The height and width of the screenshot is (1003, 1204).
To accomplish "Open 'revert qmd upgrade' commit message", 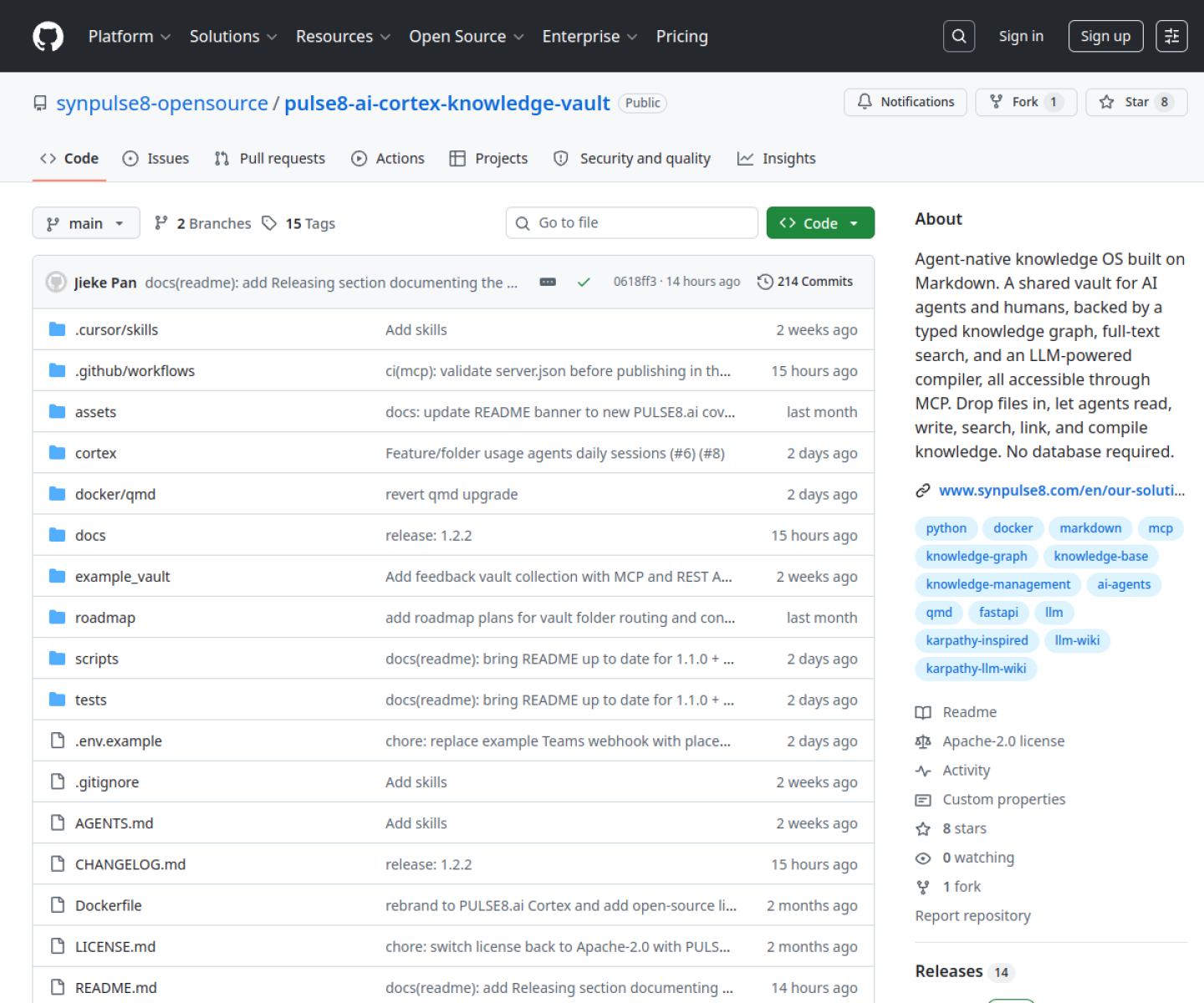I will [451, 494].
